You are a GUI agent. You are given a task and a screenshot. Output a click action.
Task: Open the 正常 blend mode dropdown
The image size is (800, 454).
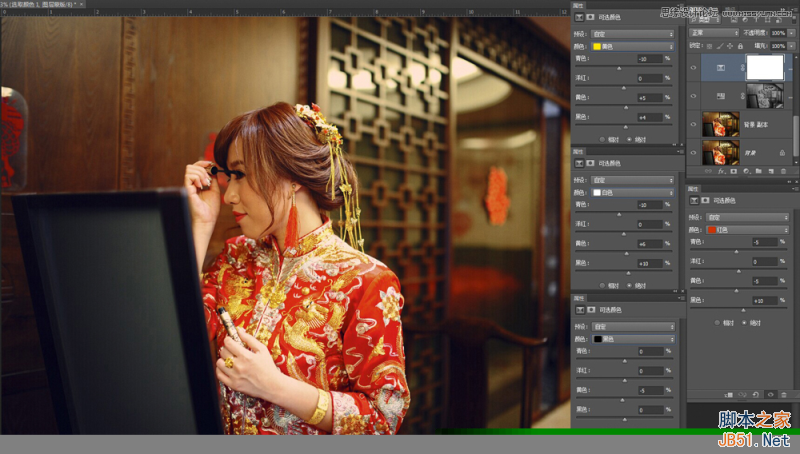point(714,33)
